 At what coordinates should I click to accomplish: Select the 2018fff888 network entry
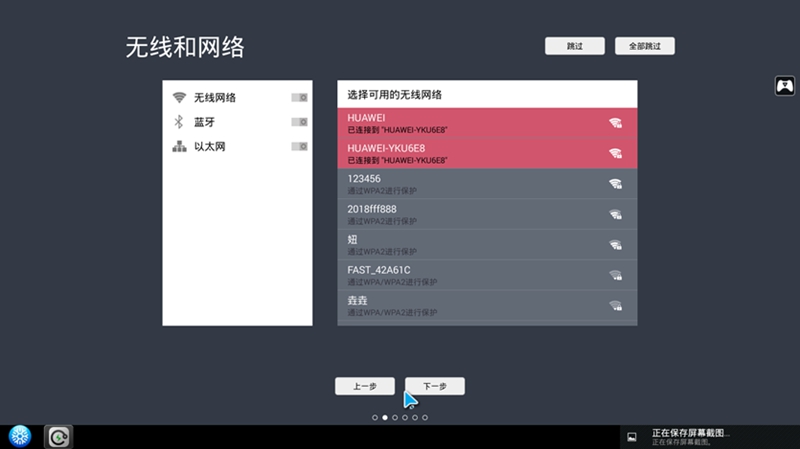tap(470, 214)
